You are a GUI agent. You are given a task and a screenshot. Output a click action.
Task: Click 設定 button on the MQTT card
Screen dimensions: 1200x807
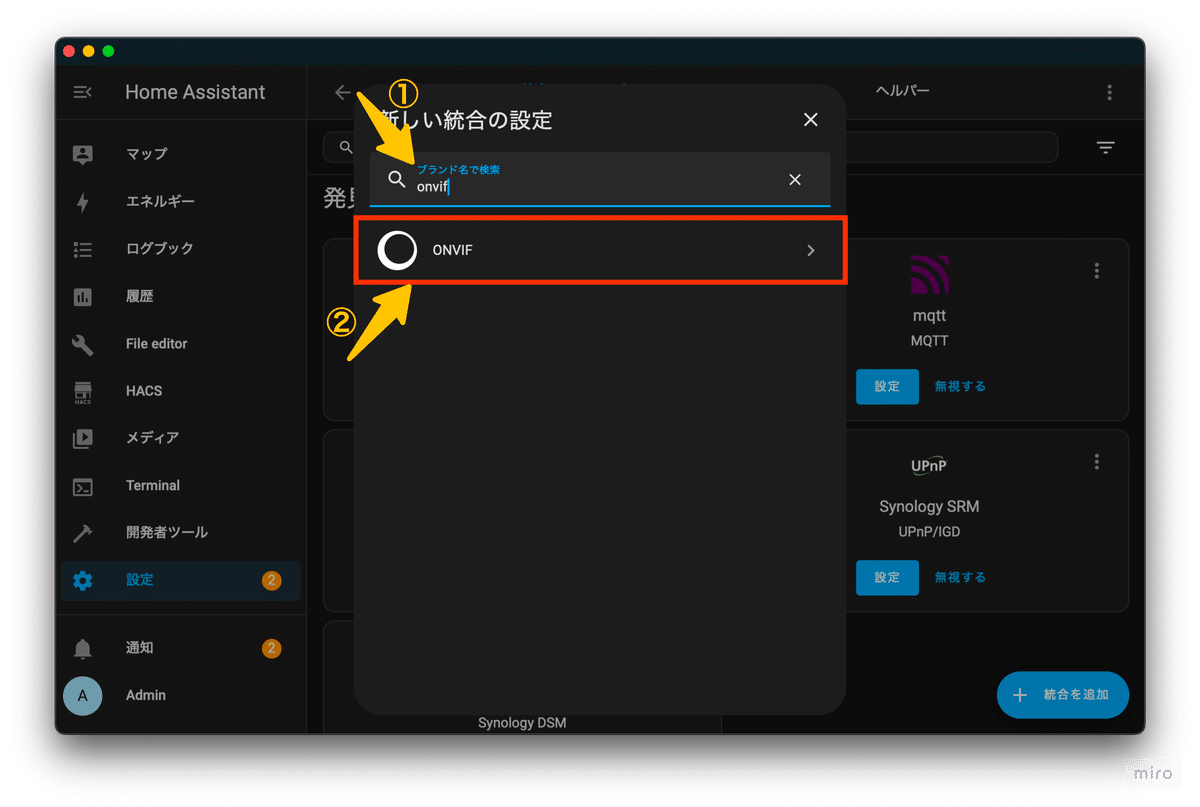[887, 386]
